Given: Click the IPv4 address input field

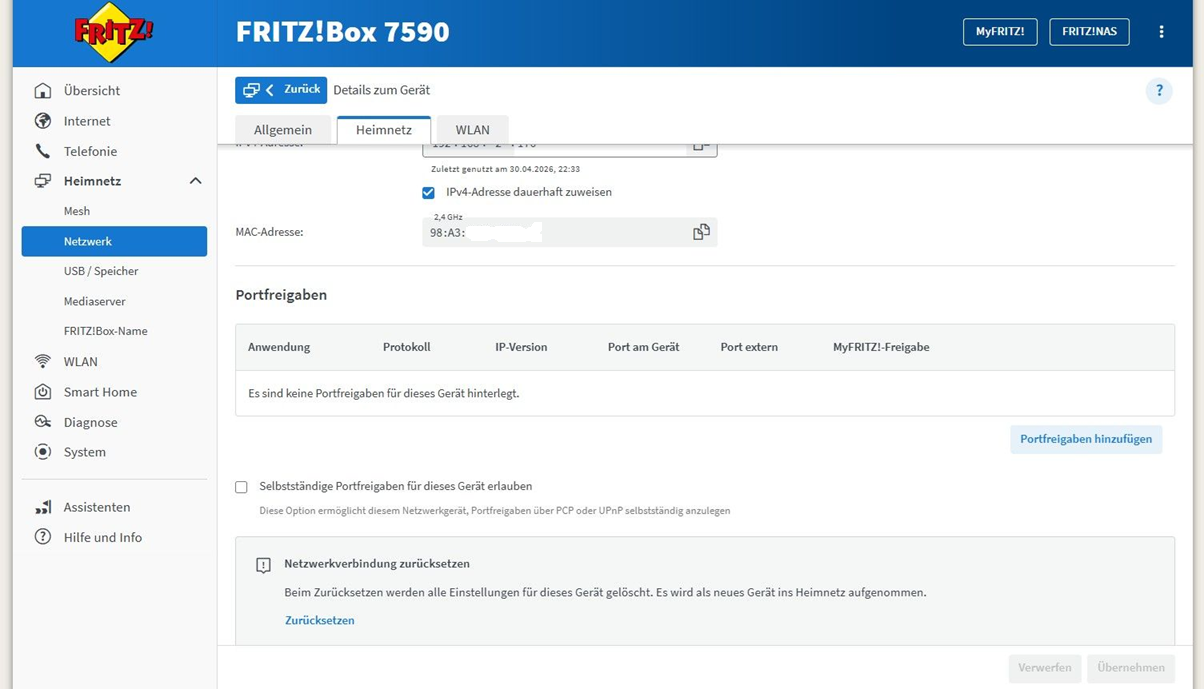Looking at the screenshot, I should click(569, 148).
